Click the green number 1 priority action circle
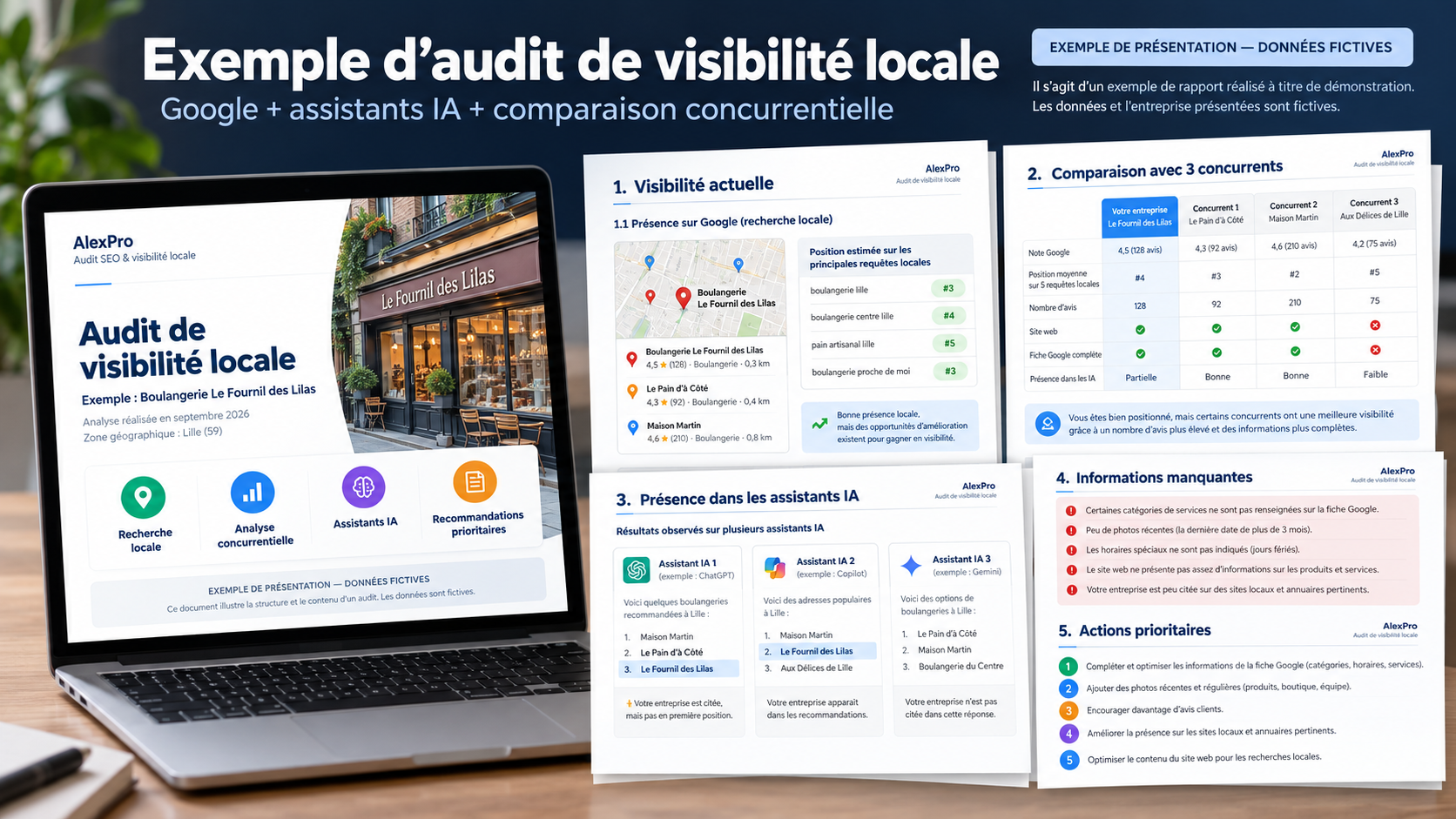Viewport: 1456px width, 819px height. (1068, 666)
